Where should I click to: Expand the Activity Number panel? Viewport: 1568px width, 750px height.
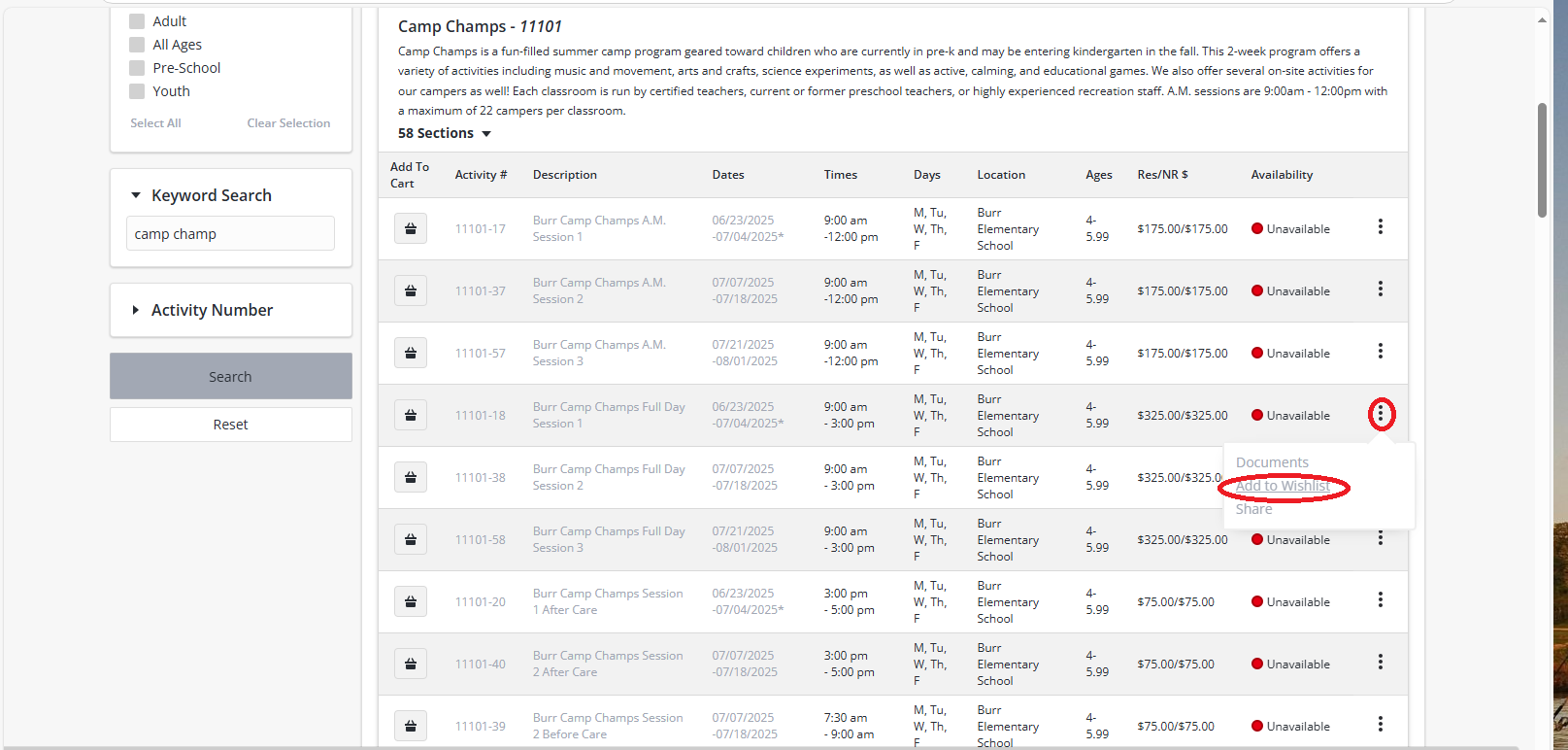[x=136, y=310]
